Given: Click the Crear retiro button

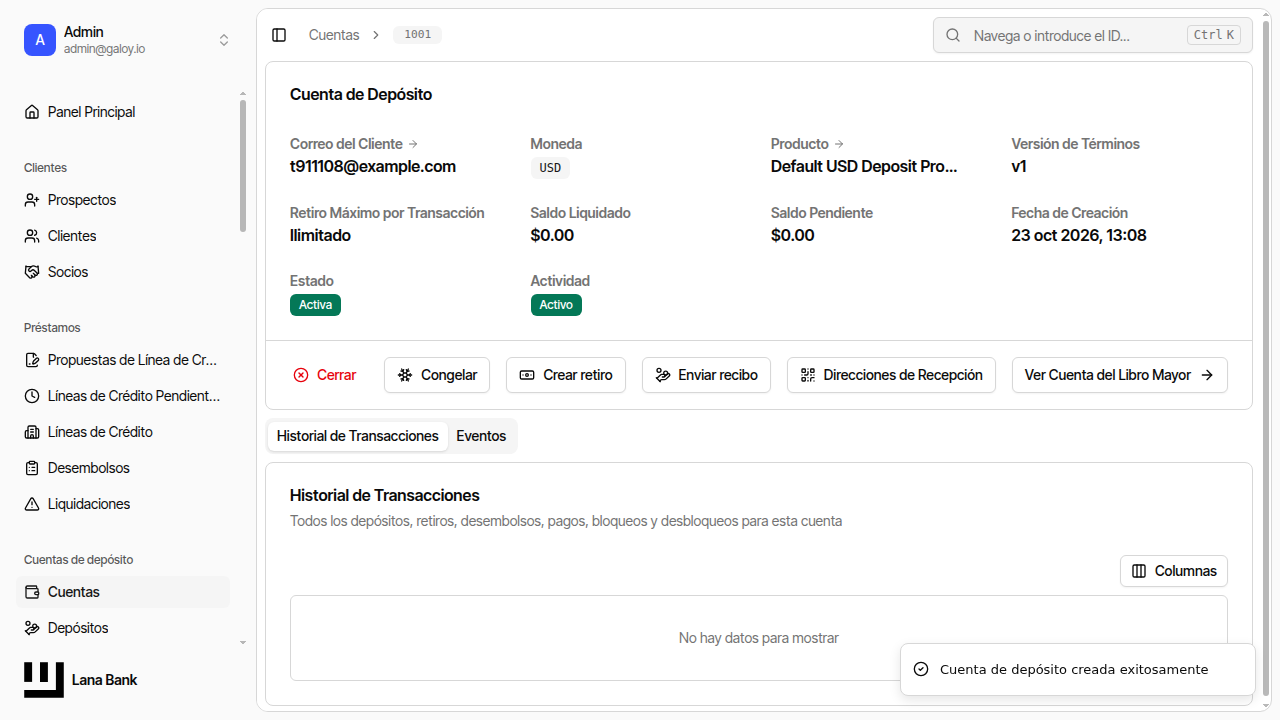Looking at the screenshot, I should click(x=566, y=375).
